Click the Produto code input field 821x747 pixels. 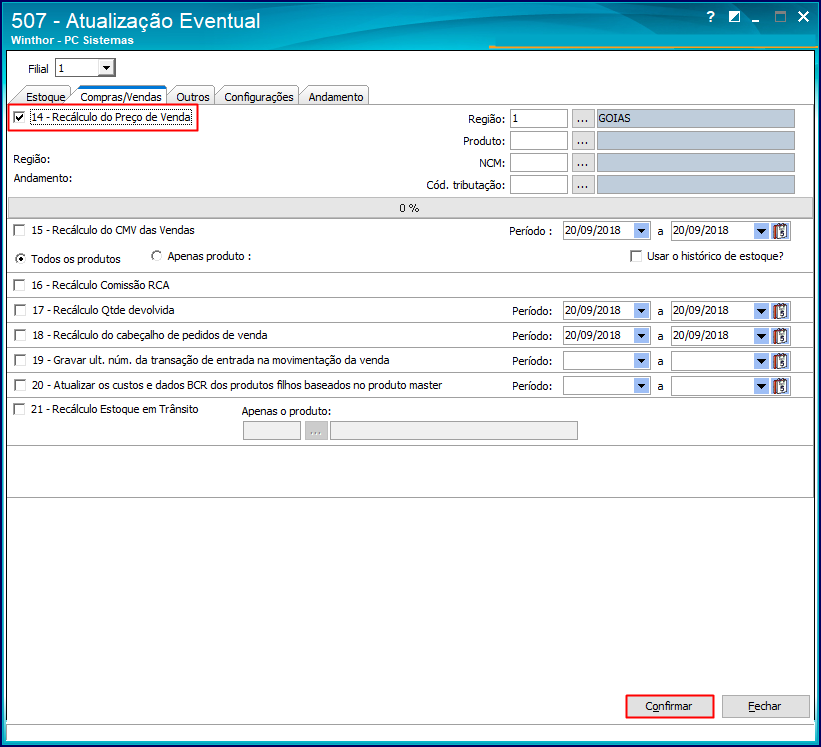pos(539,141)
